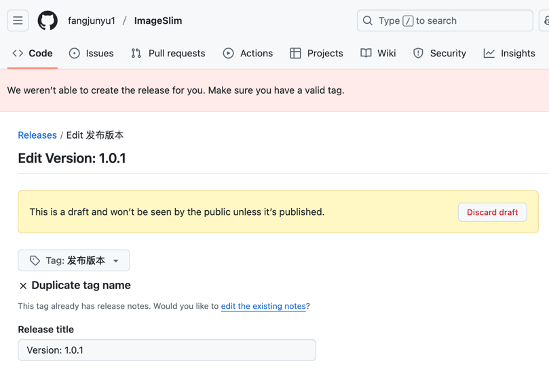This screenshot has height=375, width=550.
Task: Expand the Tag: 发布版本 dropdown
Action: (74, 260)
